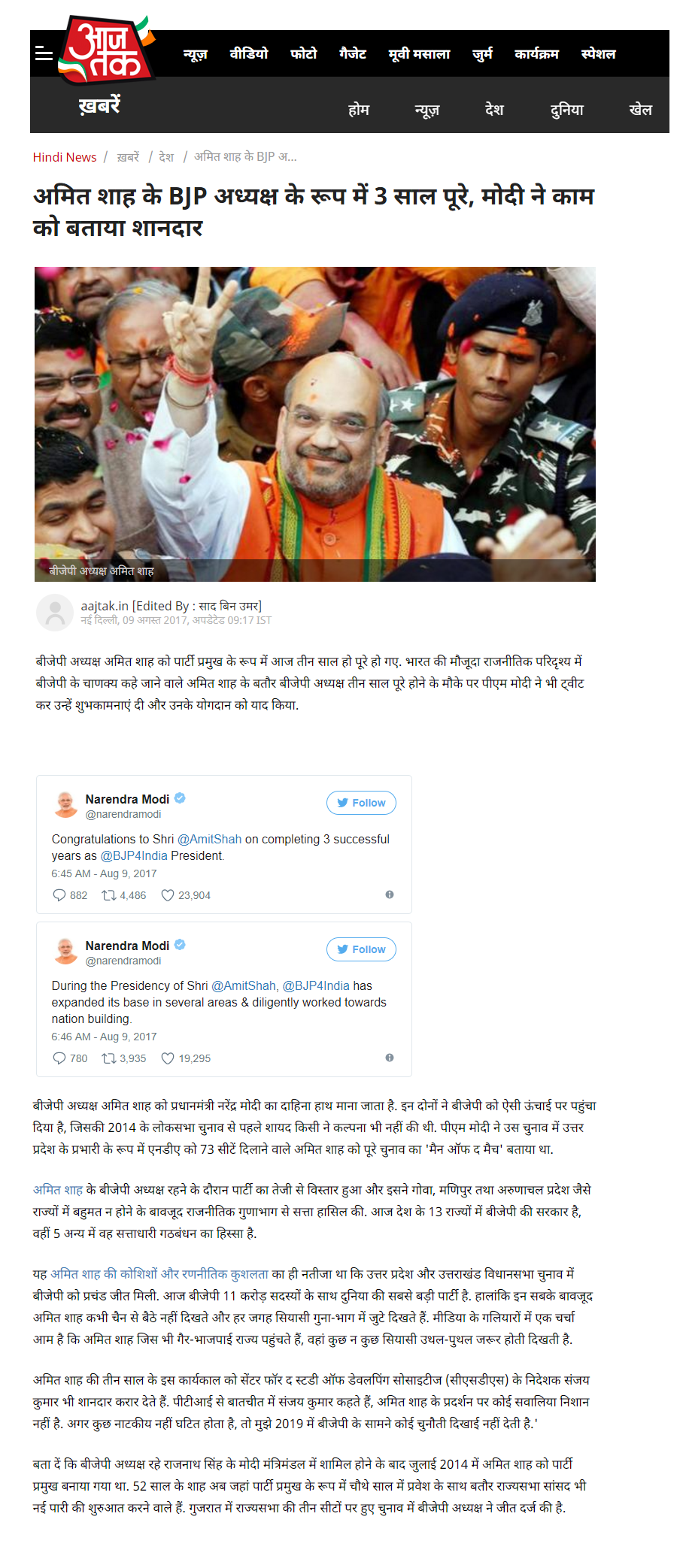The image size is (683, 1568).
Task: Click the Hindi News breadcrumb link
Action: click(65, 157)
